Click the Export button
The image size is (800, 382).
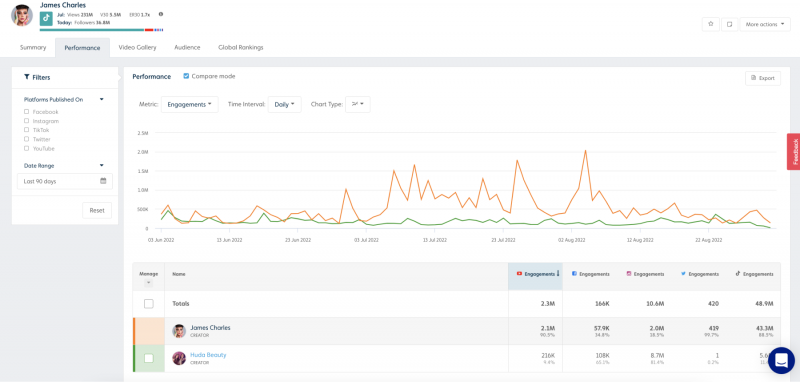pyautogui.click(x=763, y=78)
